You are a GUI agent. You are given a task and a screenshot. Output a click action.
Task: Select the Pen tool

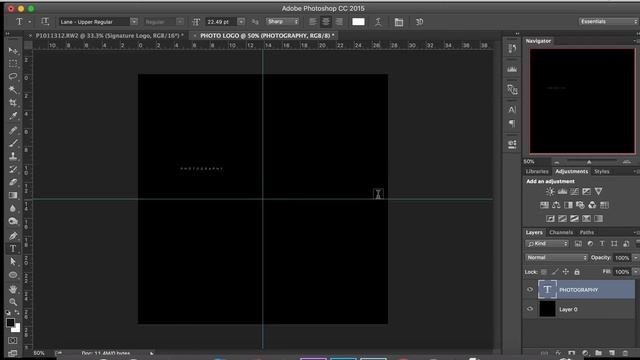tap(13, 236)
